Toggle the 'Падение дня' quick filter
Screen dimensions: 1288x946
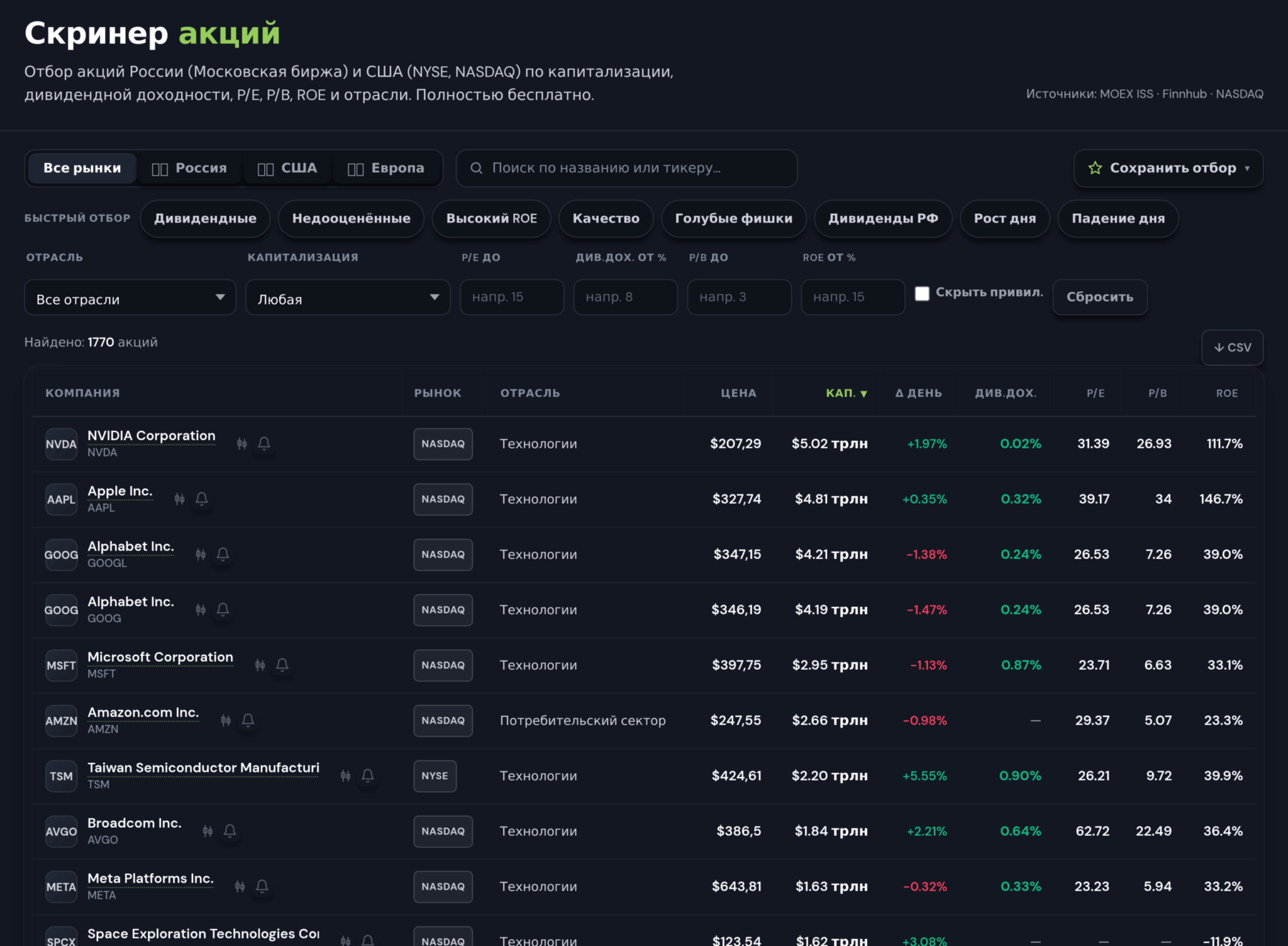[x=1118, y=218]
